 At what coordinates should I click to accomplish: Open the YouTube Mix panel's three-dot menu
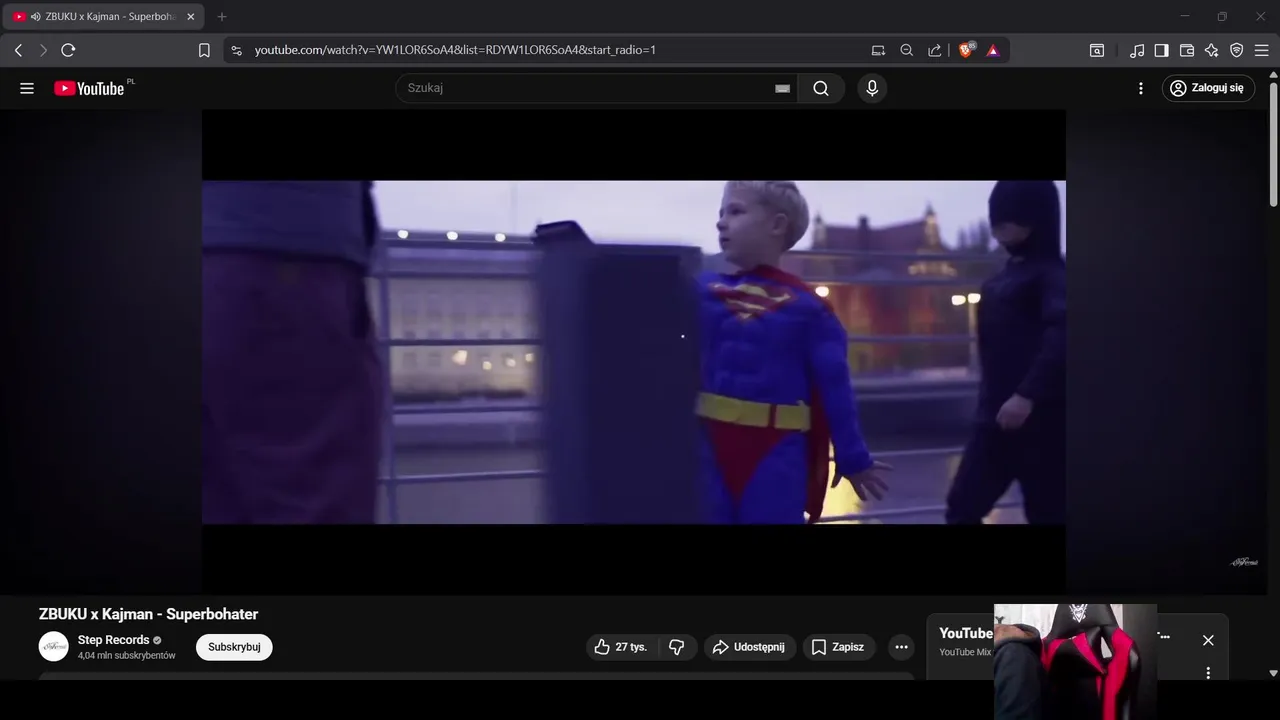(x=1208, y=673)
